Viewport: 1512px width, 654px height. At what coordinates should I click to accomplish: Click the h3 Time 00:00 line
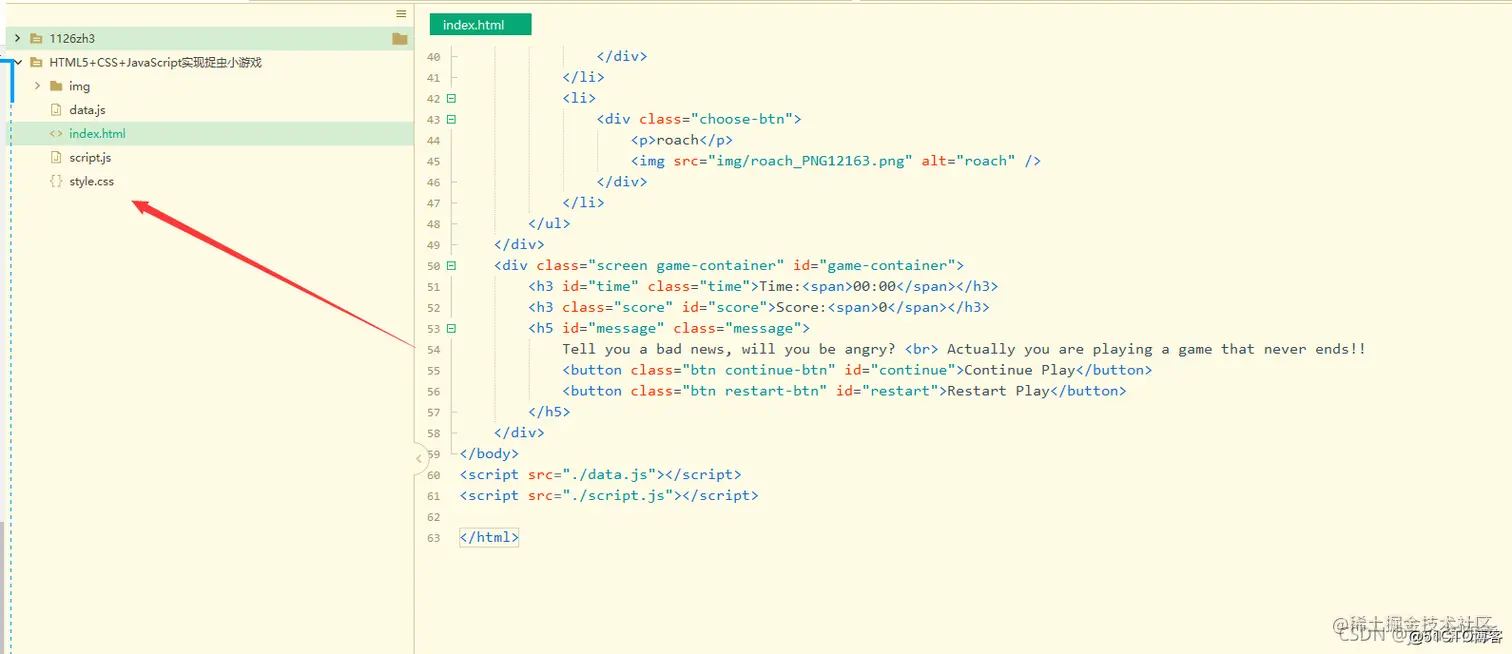pos(763,286)
